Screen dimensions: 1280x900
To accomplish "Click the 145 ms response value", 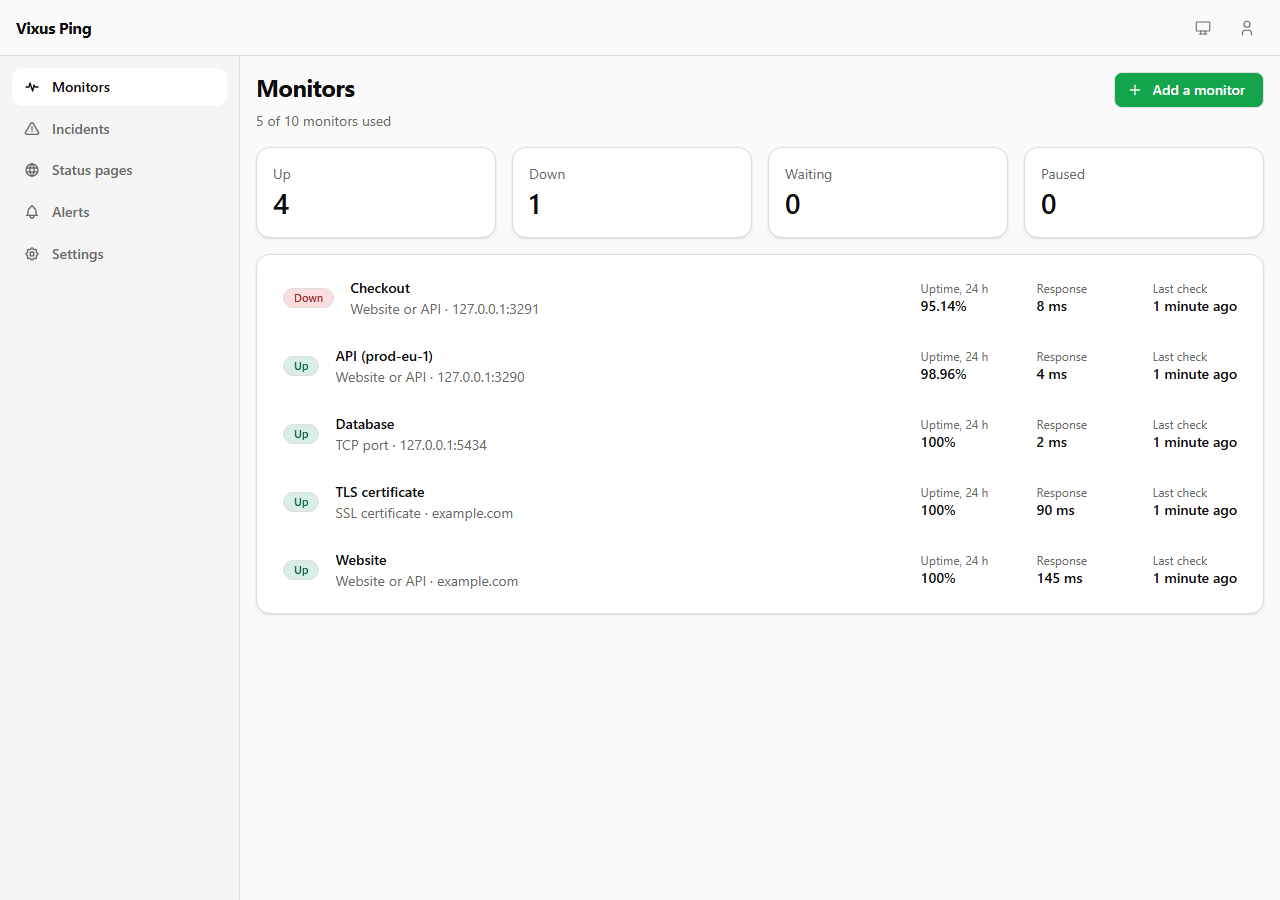I will coord(1060,578).
